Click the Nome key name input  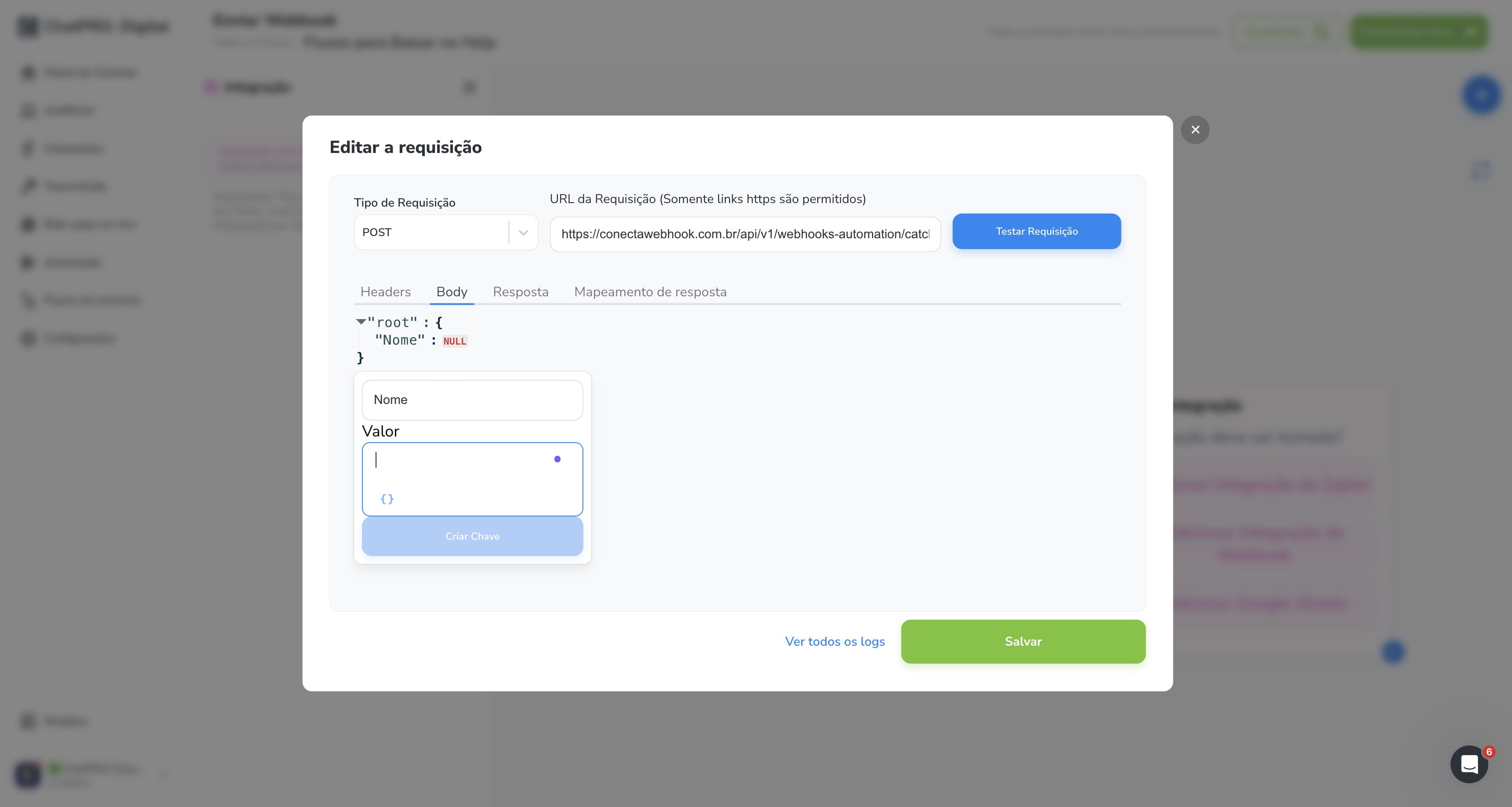pyautogui.click(x=473, y=400)
